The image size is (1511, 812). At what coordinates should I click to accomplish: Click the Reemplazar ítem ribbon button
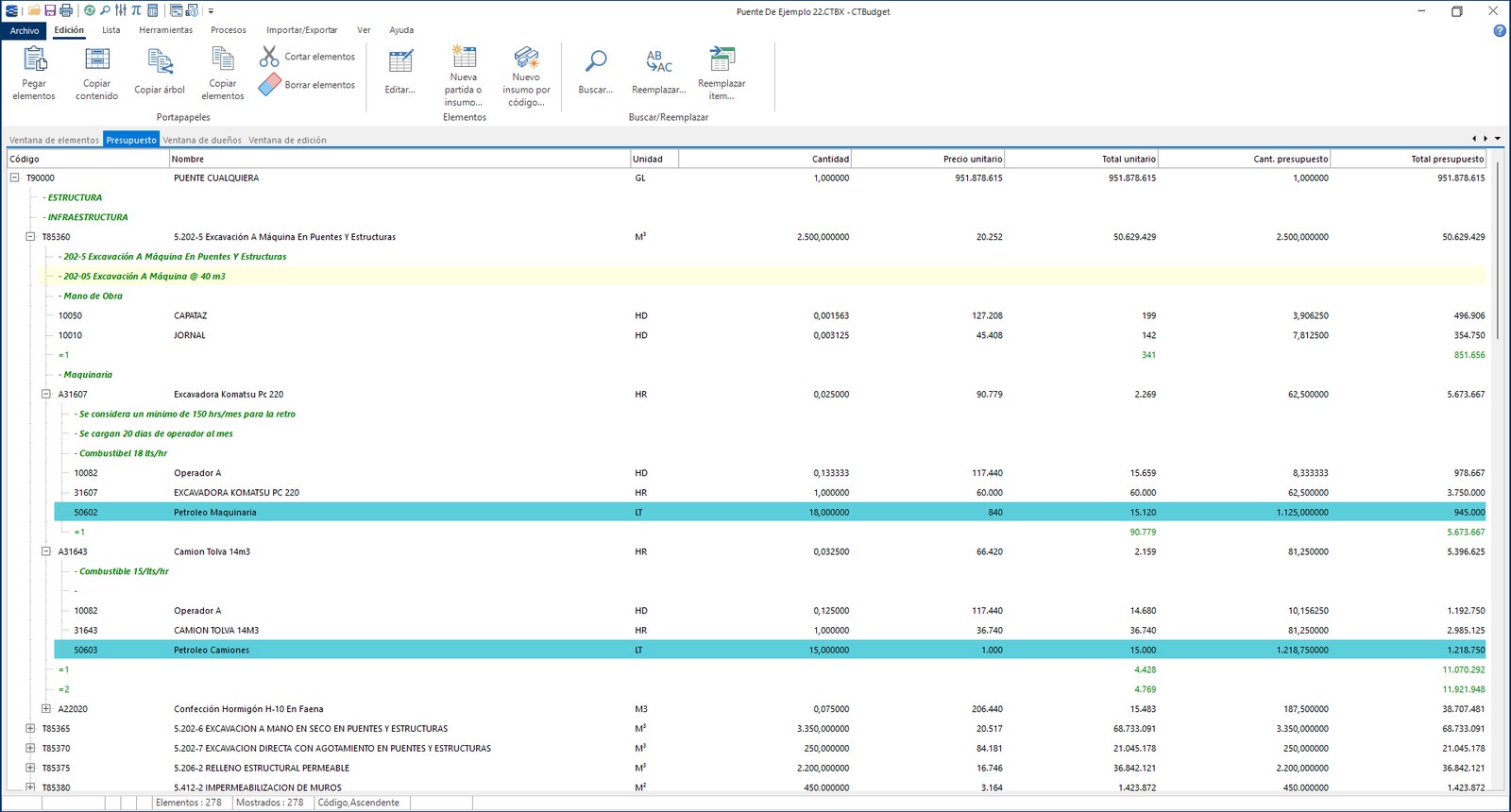point(722,73)
